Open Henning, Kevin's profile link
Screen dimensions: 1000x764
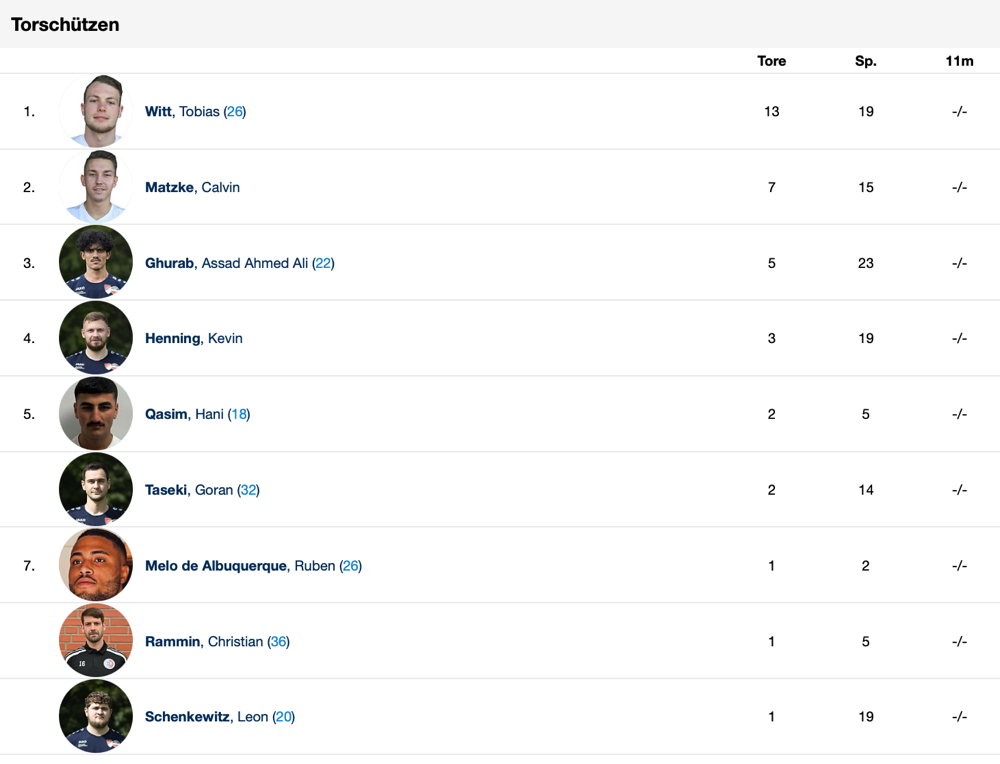click(x=193, y=338)
